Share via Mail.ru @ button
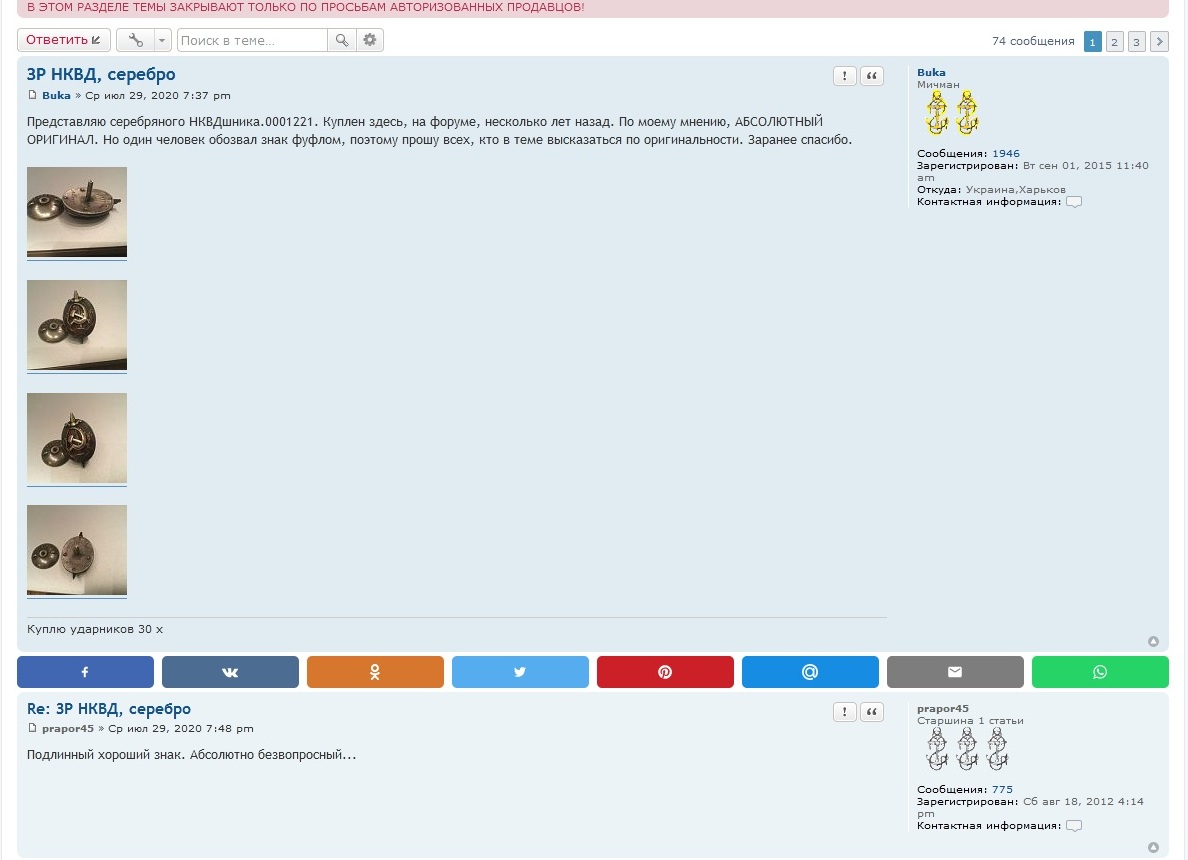1188x860 pixels. pyautogui.click(x=810, y=672)
